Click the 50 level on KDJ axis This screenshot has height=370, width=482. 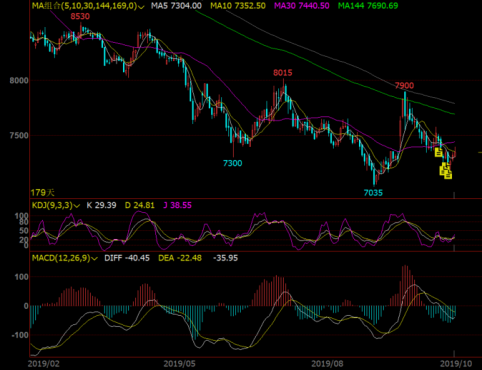tap(24, 231)
